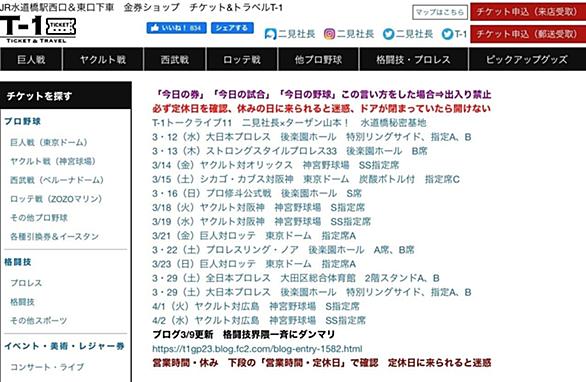
Task: Click 「今日の券」 purple warning notice line
Action: [324, 94]
